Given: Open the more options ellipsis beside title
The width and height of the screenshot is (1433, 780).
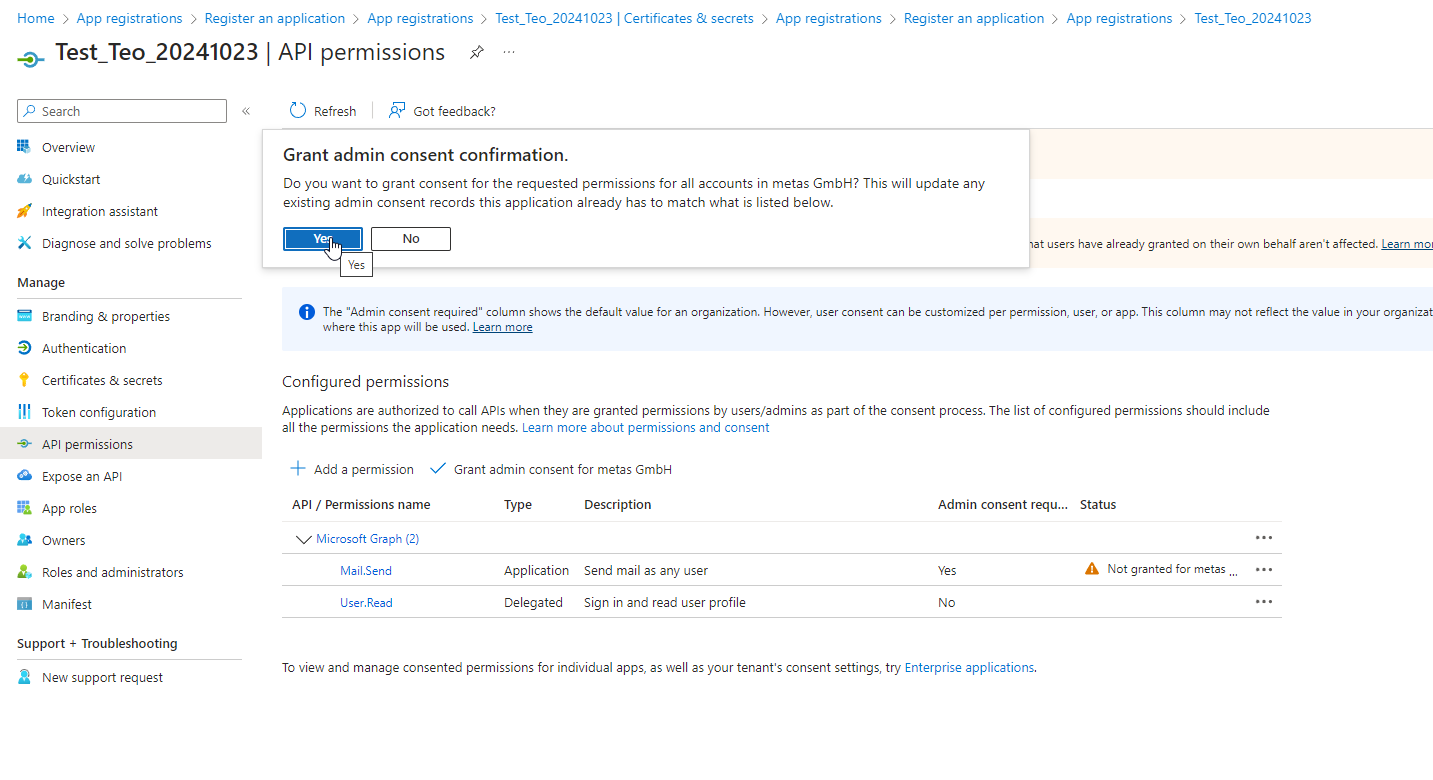Looking at the screenshot, I should coord(509,53).
